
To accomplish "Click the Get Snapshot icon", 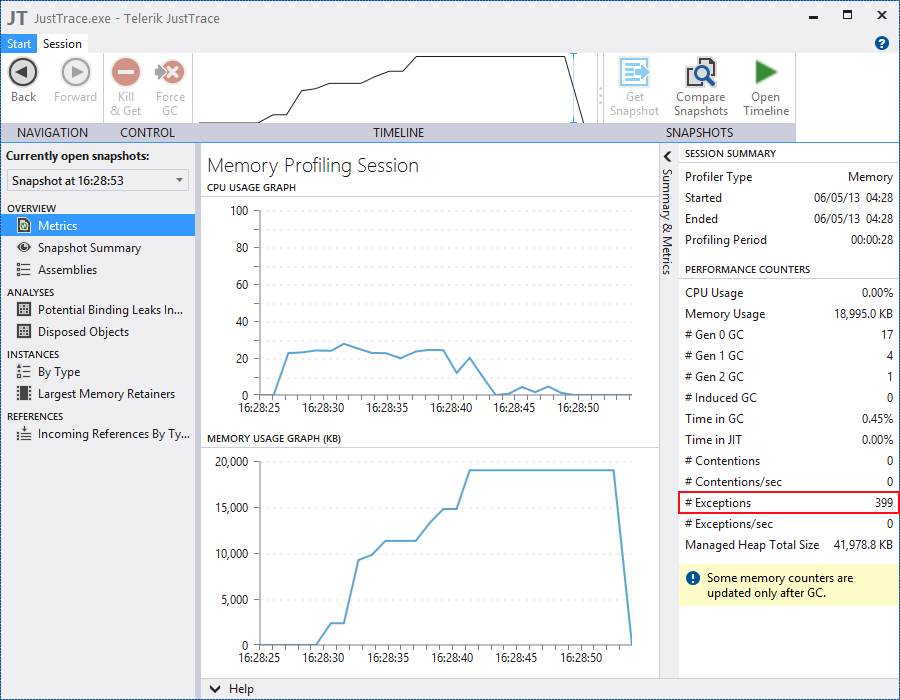I will tap(634, 72).
